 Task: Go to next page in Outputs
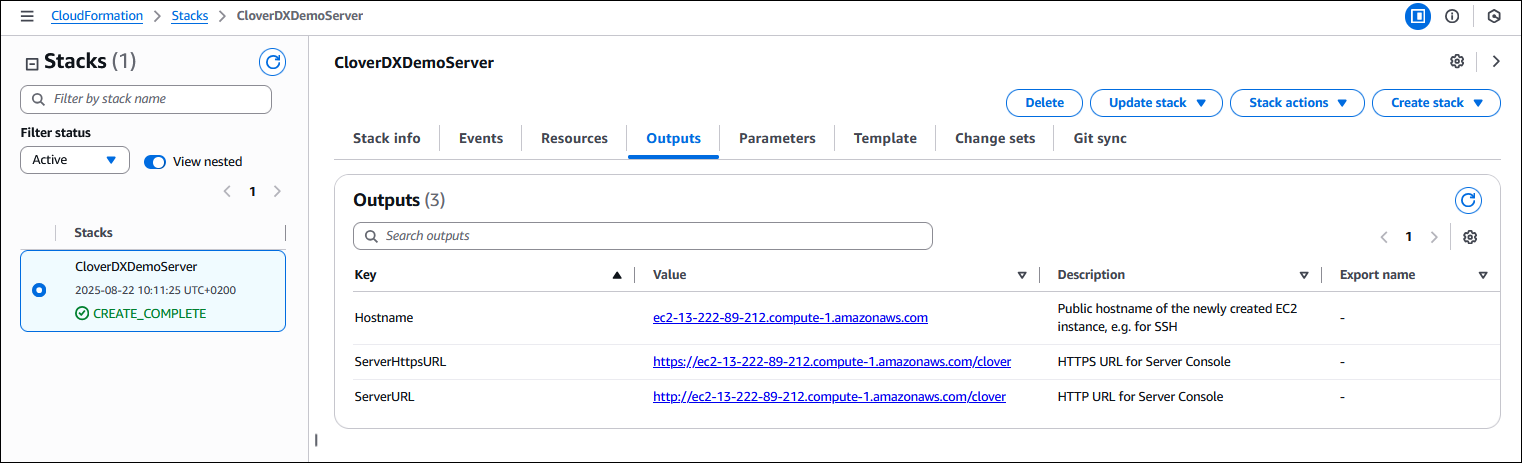pyautogui.click(x=1434, y=237)
